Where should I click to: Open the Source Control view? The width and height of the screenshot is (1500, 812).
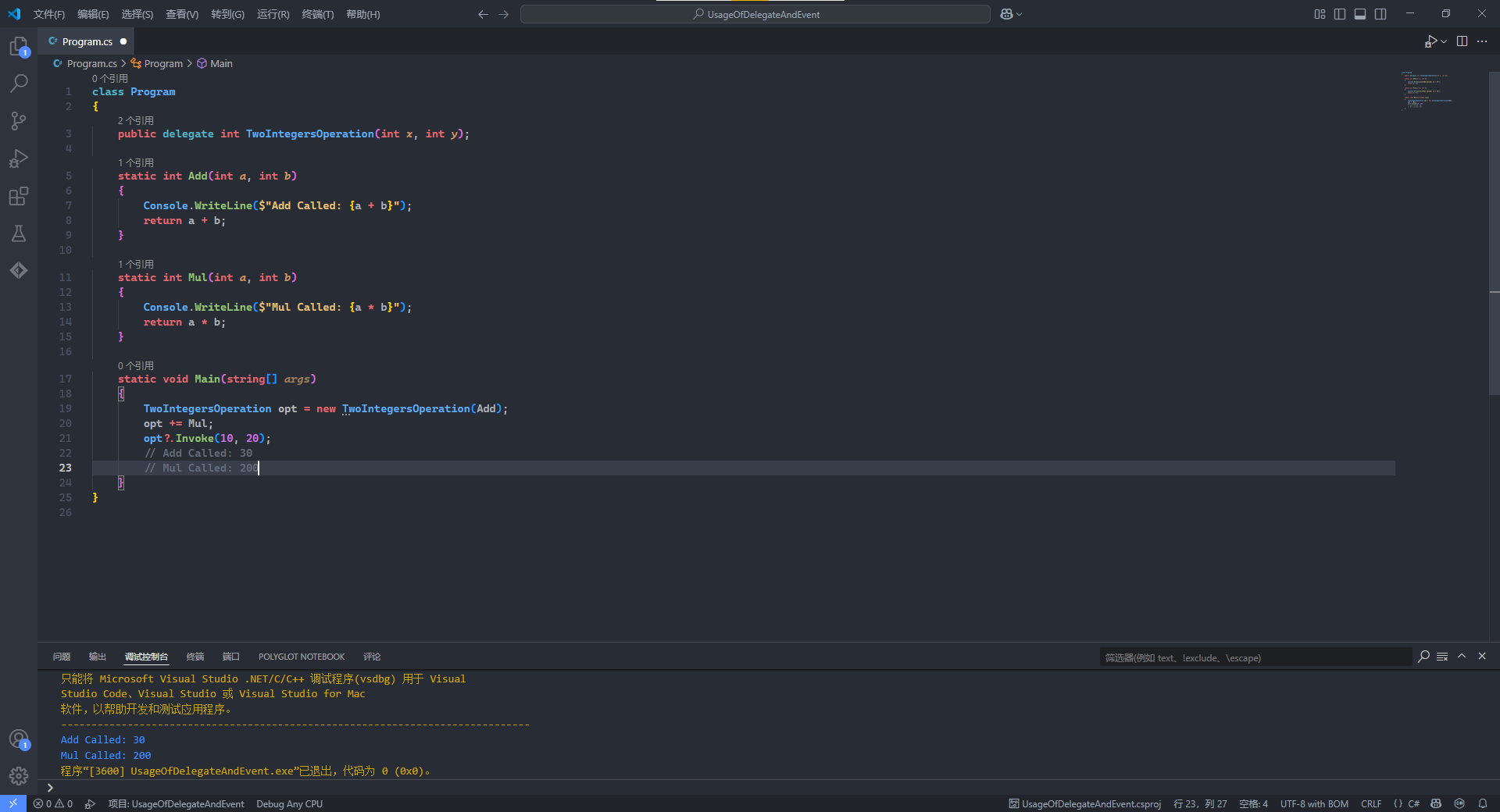tap(19, 120)
